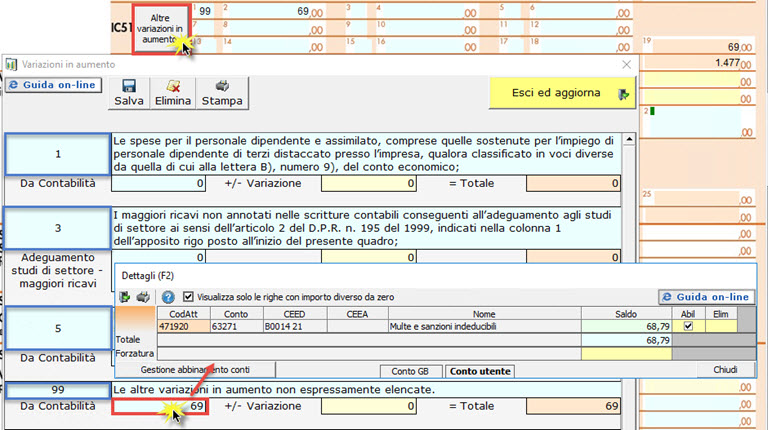Screen dimensions: 768x430
Task: Click IC51 column 4 amount field
Action: pyautogui.click(x=427, y=11)
